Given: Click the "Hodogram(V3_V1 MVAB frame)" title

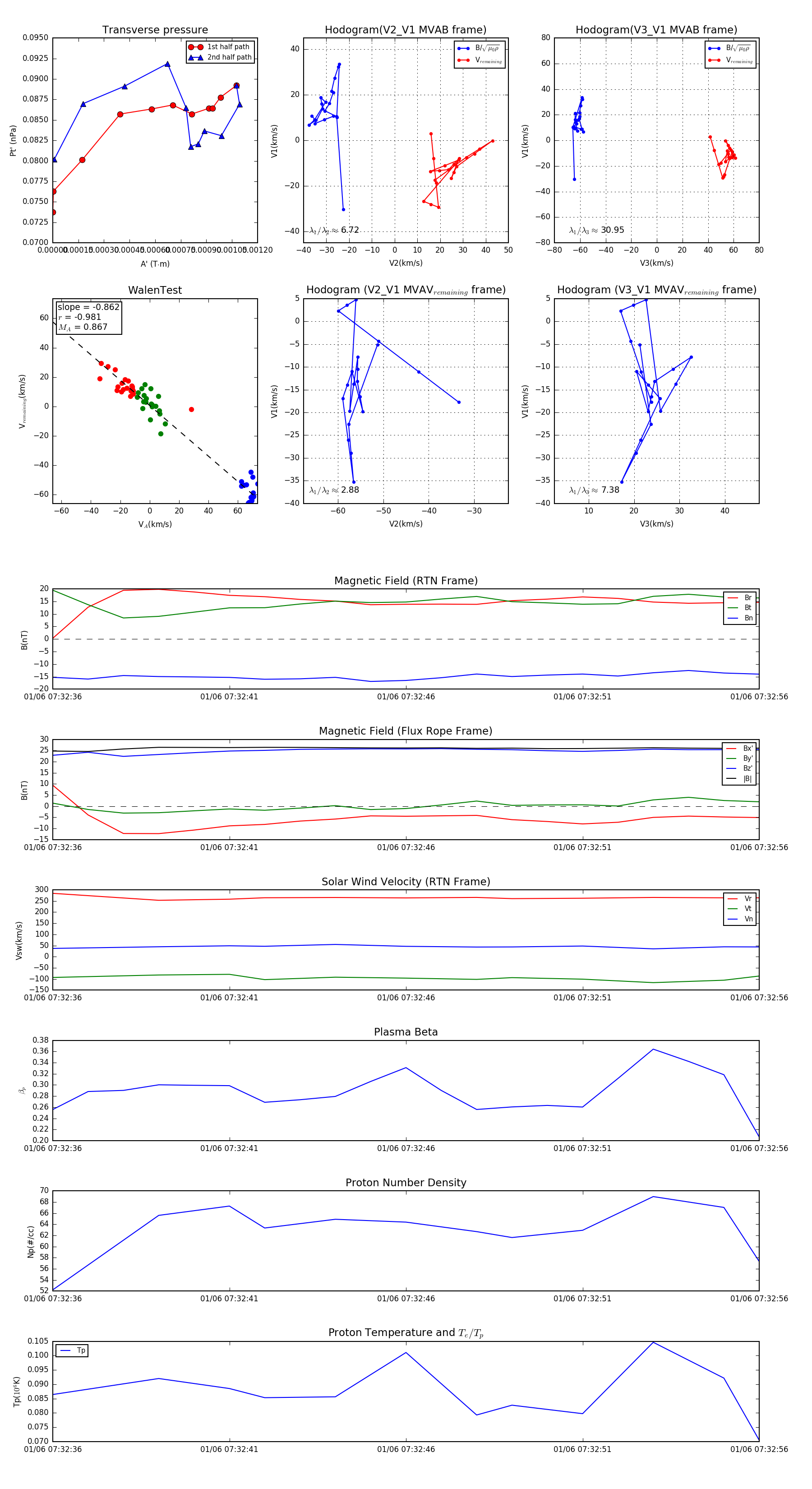Looking at the screenshot, I should click(x=656, y=30).
